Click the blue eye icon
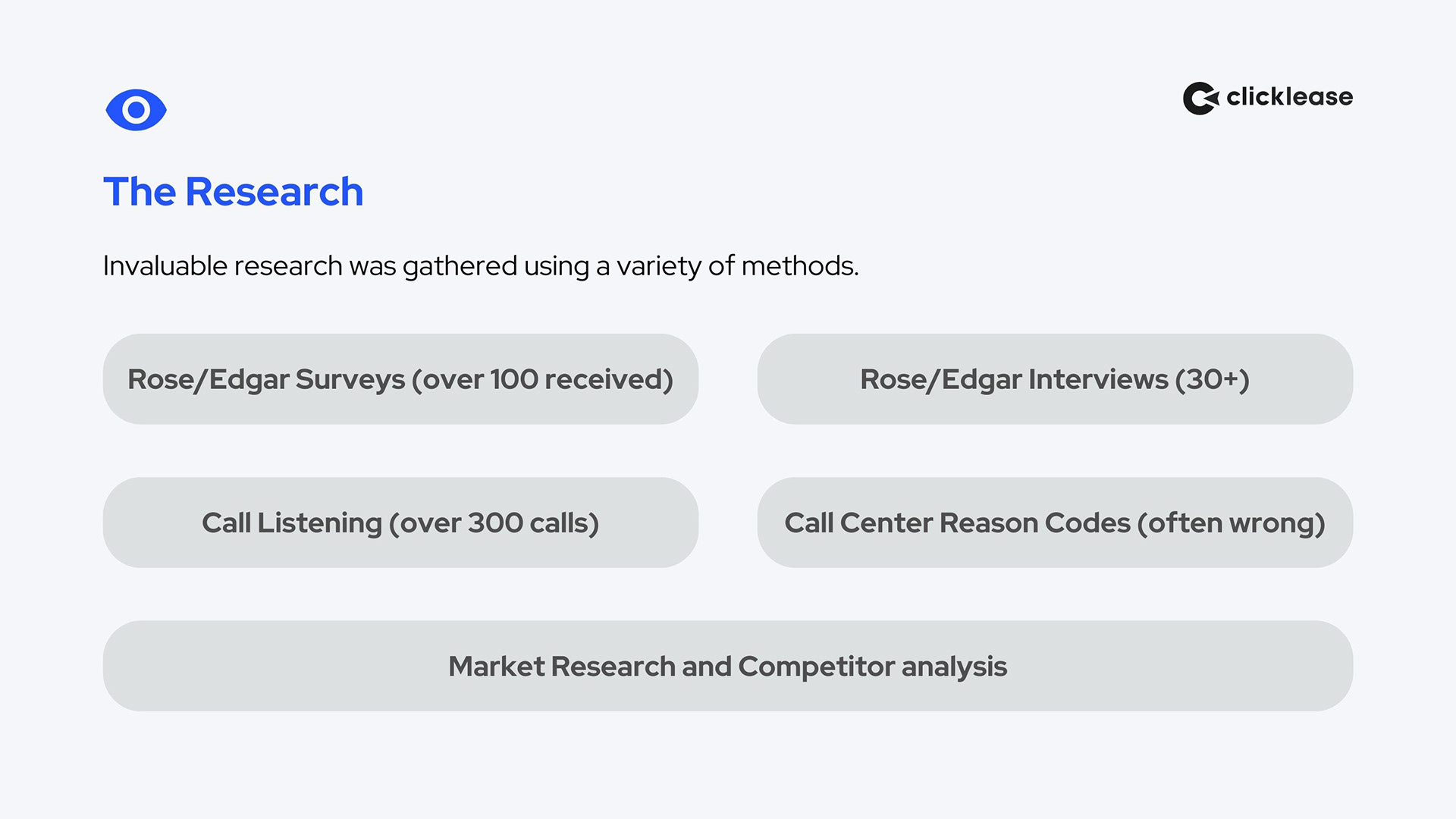 136,110
